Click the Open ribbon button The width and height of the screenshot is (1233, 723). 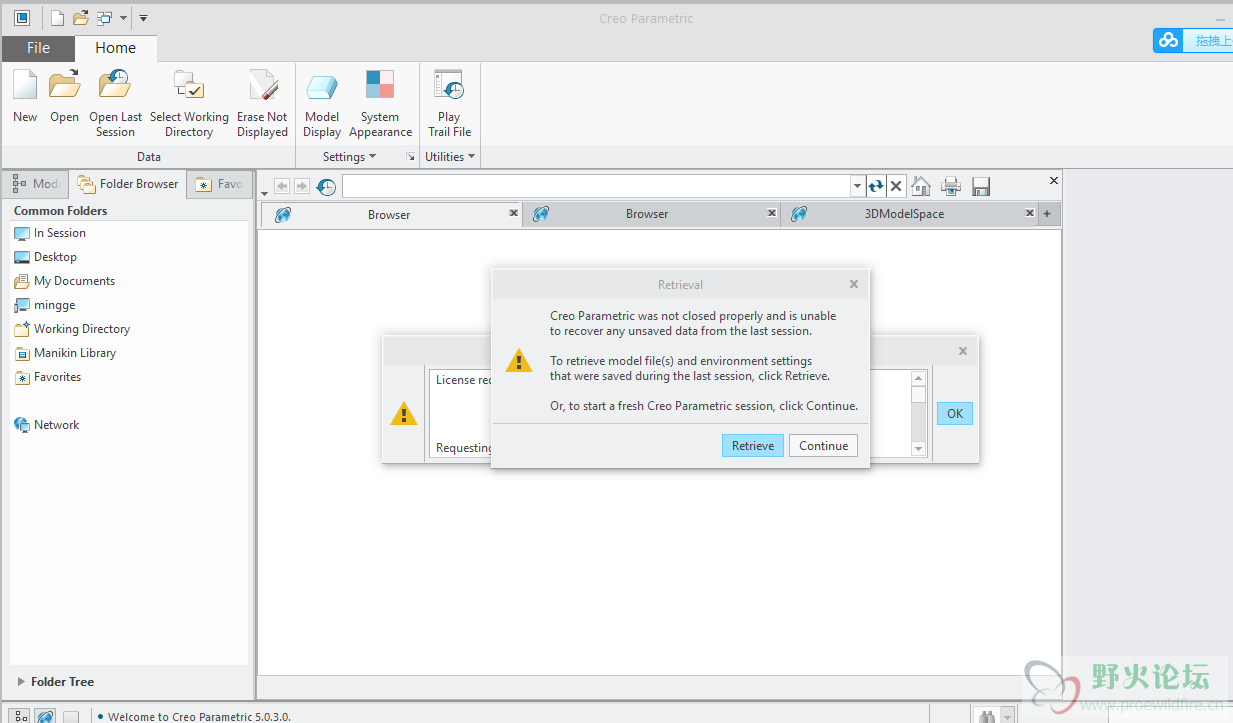64,97
